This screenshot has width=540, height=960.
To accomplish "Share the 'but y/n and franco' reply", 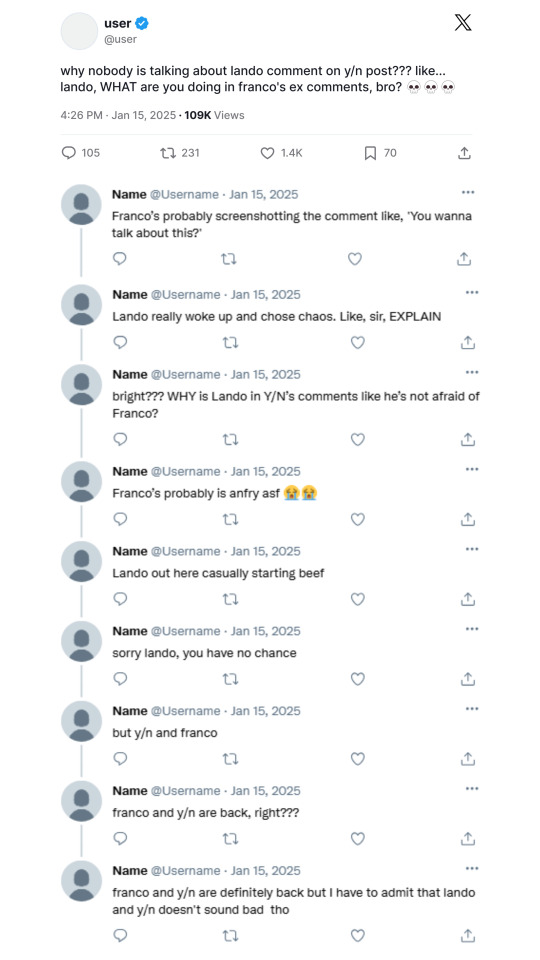I will click(468, 759).
